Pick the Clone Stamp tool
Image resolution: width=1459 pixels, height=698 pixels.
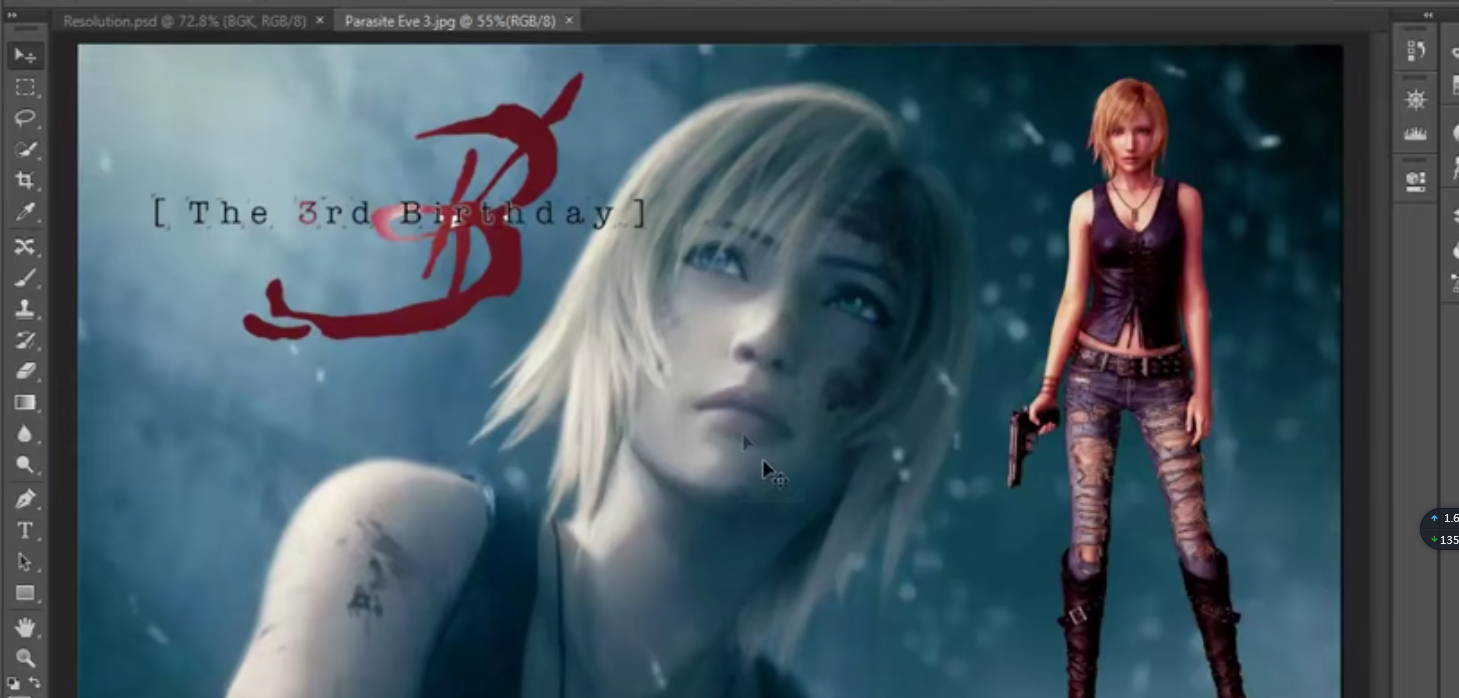(25, 309)
